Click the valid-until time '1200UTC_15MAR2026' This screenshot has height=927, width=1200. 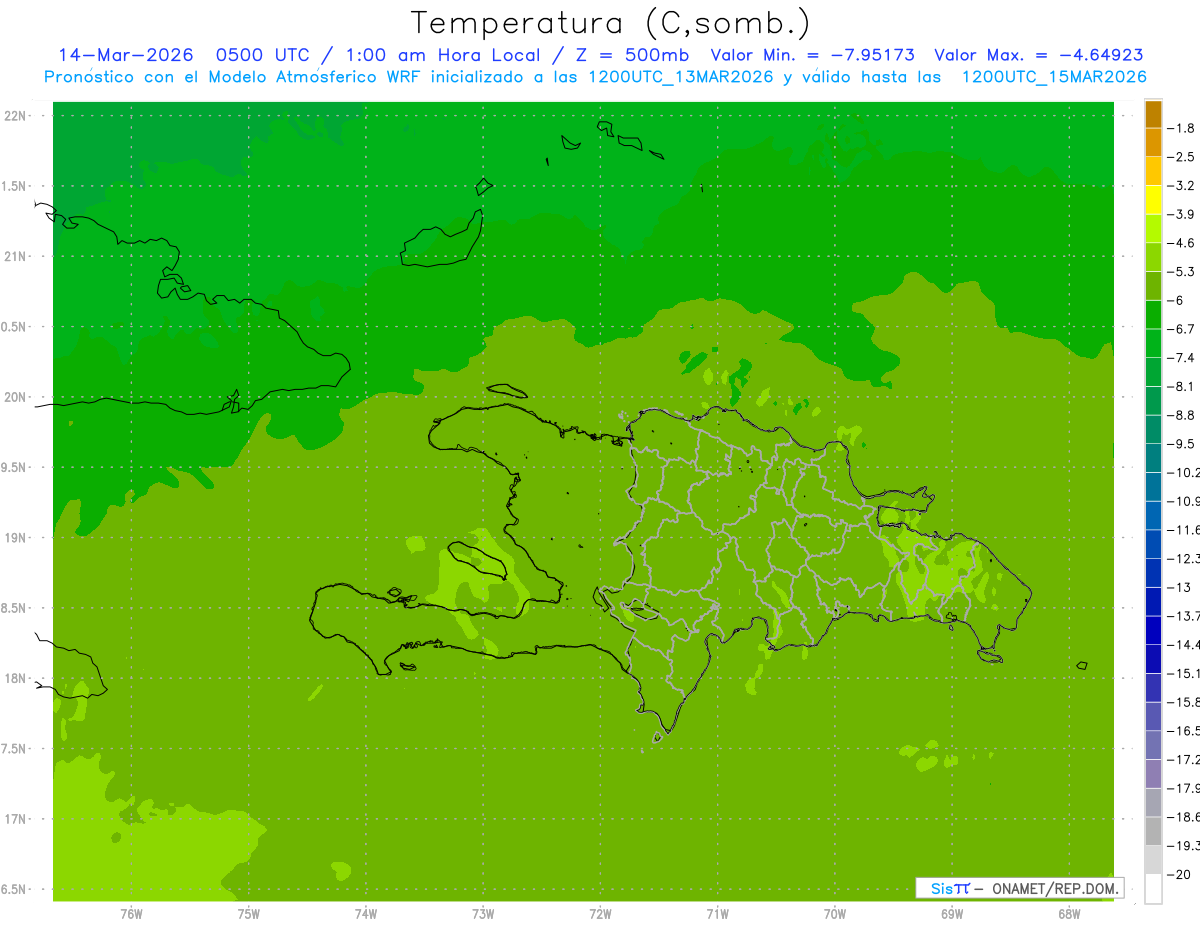[x=1054, y=77]
